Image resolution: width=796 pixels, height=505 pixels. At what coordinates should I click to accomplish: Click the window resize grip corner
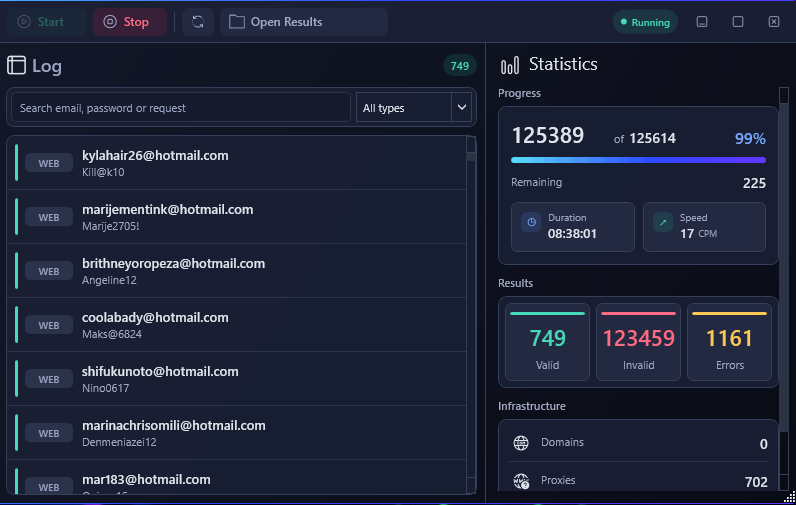click(x=789, y=498)
